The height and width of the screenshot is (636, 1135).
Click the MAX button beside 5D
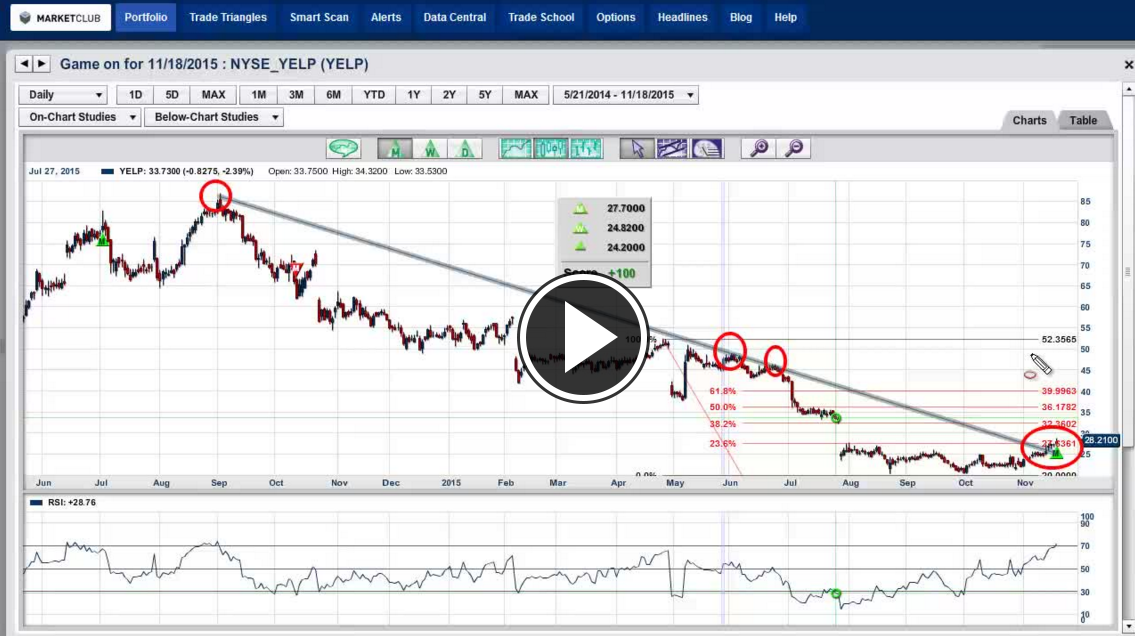pos(214,95)
